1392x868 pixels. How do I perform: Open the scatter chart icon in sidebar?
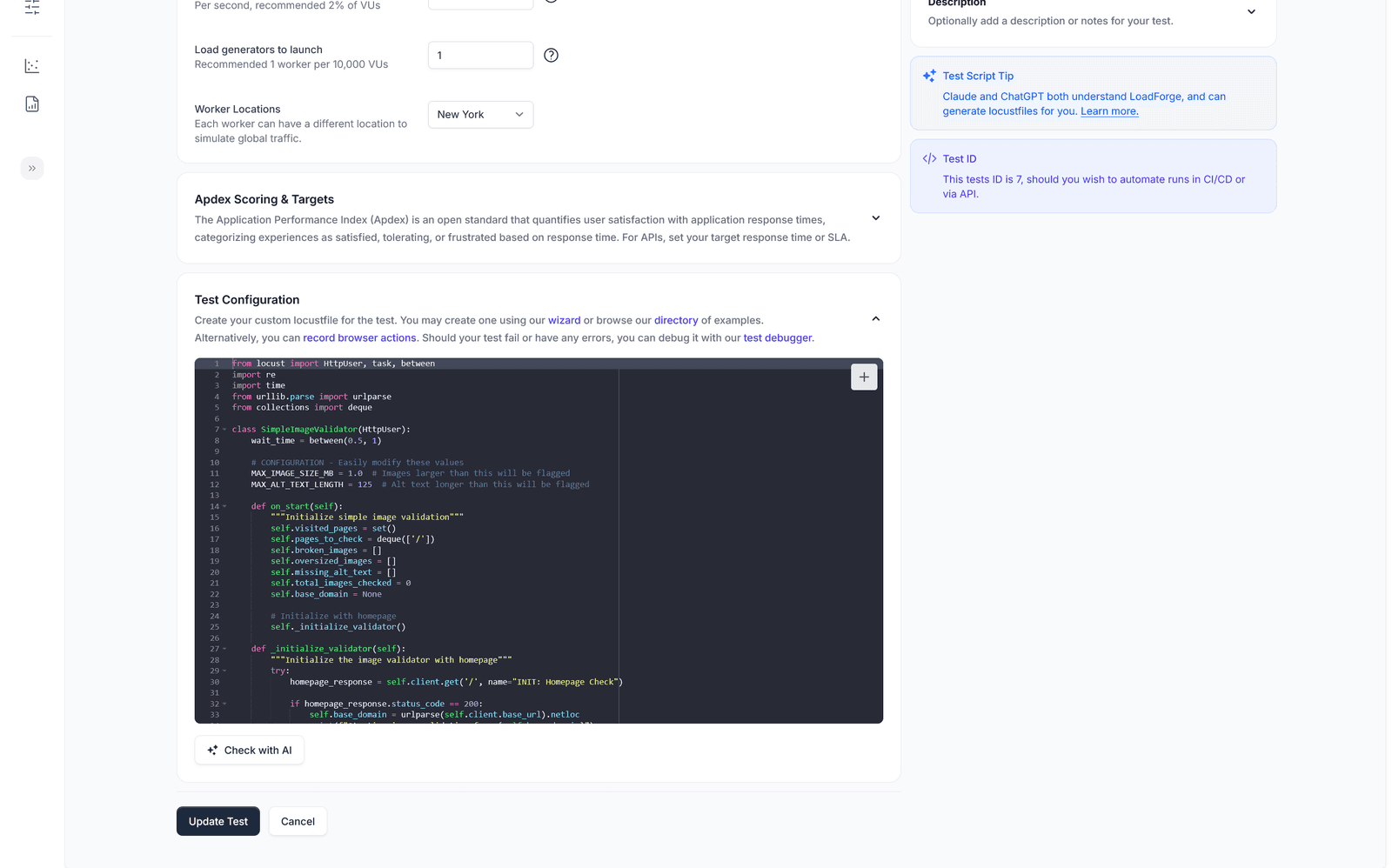32,66
